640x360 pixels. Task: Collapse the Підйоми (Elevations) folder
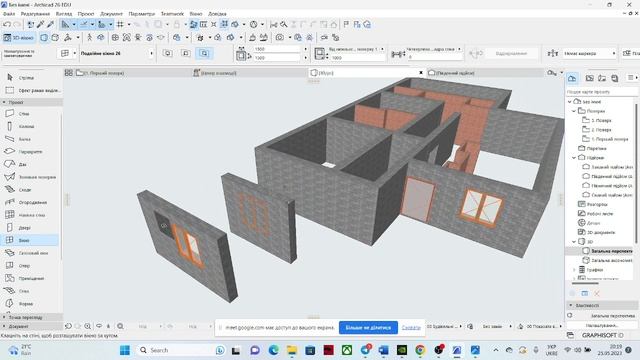[x=574, y=158]
